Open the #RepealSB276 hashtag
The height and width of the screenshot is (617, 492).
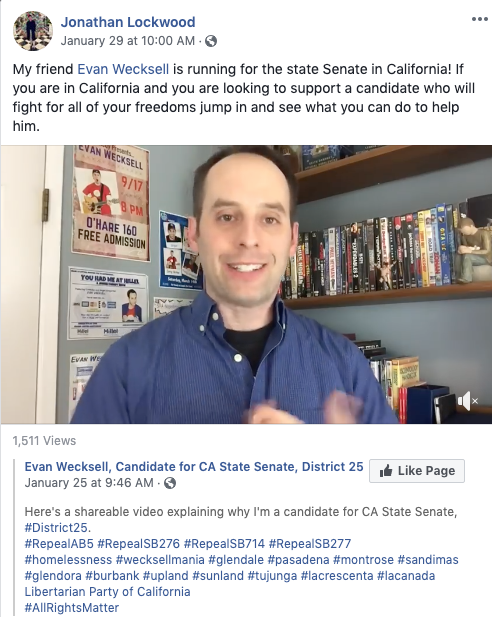pyautogui.click(x=139, y=544)
